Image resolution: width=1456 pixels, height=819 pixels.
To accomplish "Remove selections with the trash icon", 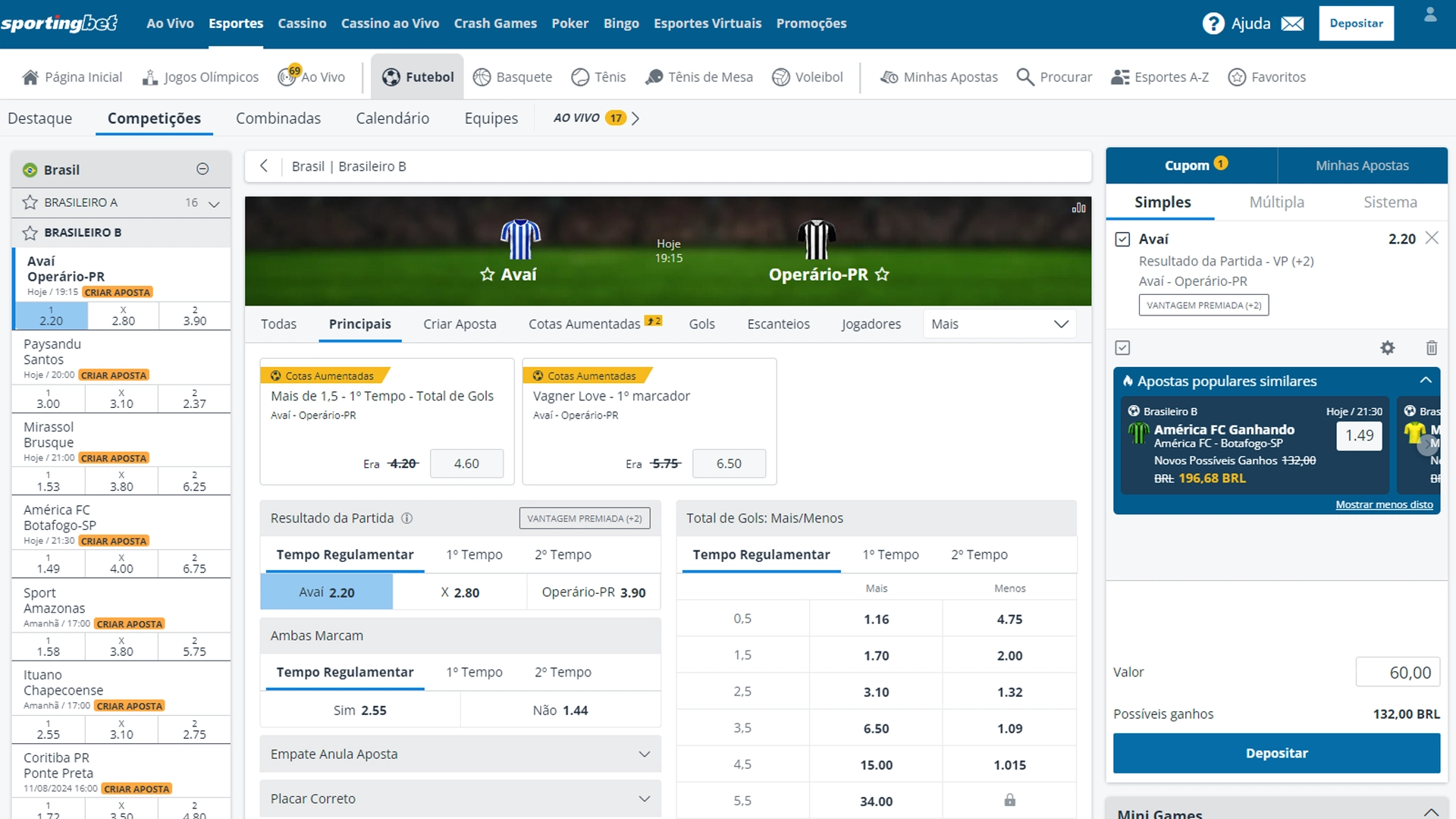I will click(x=1432, y=347).
